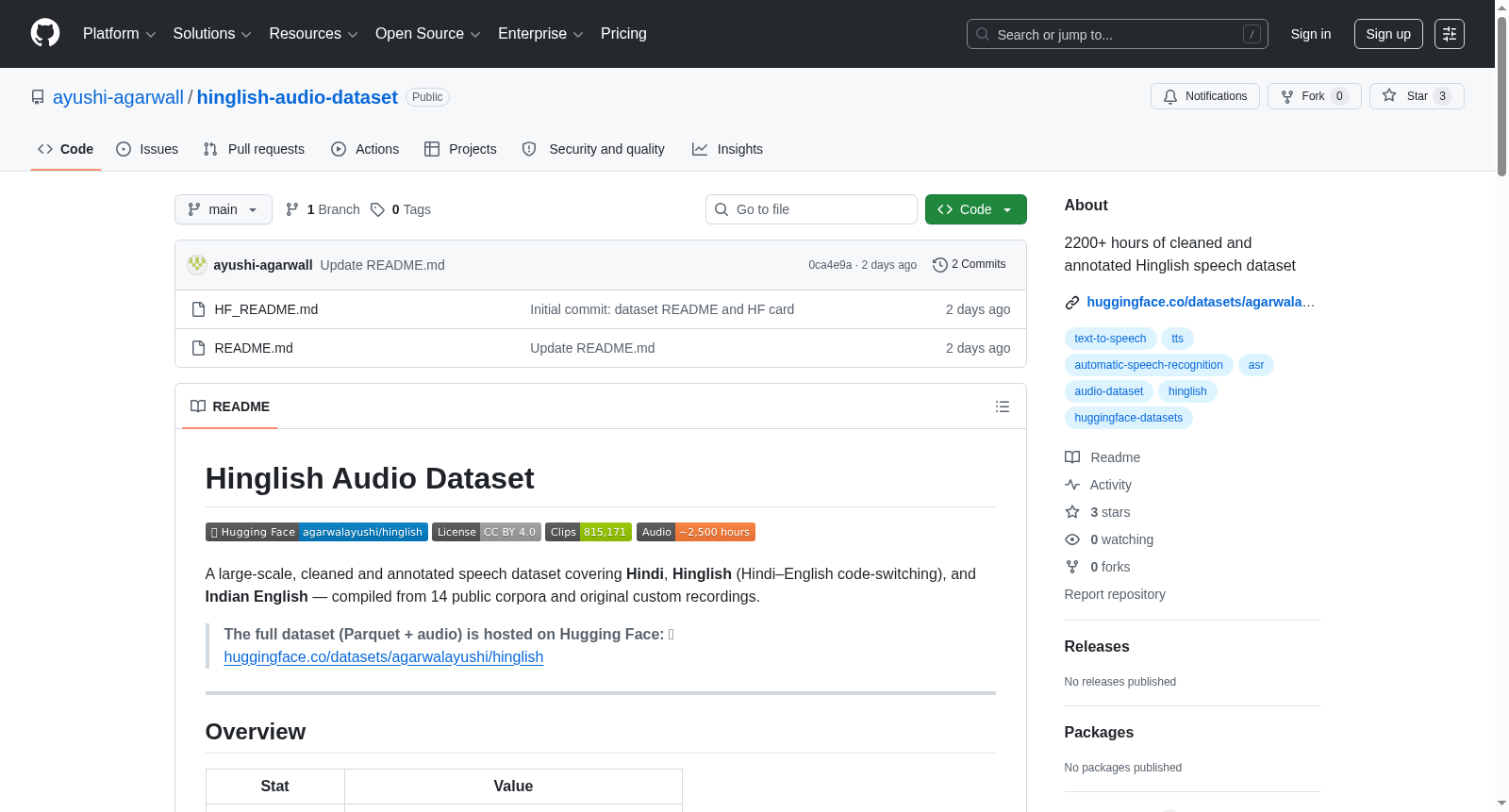The width and height of the screenshot is (1509, 812).
Task: Click the eye icon beside 0 watching
Action: pyautogui.click(x=1072, y=539)
